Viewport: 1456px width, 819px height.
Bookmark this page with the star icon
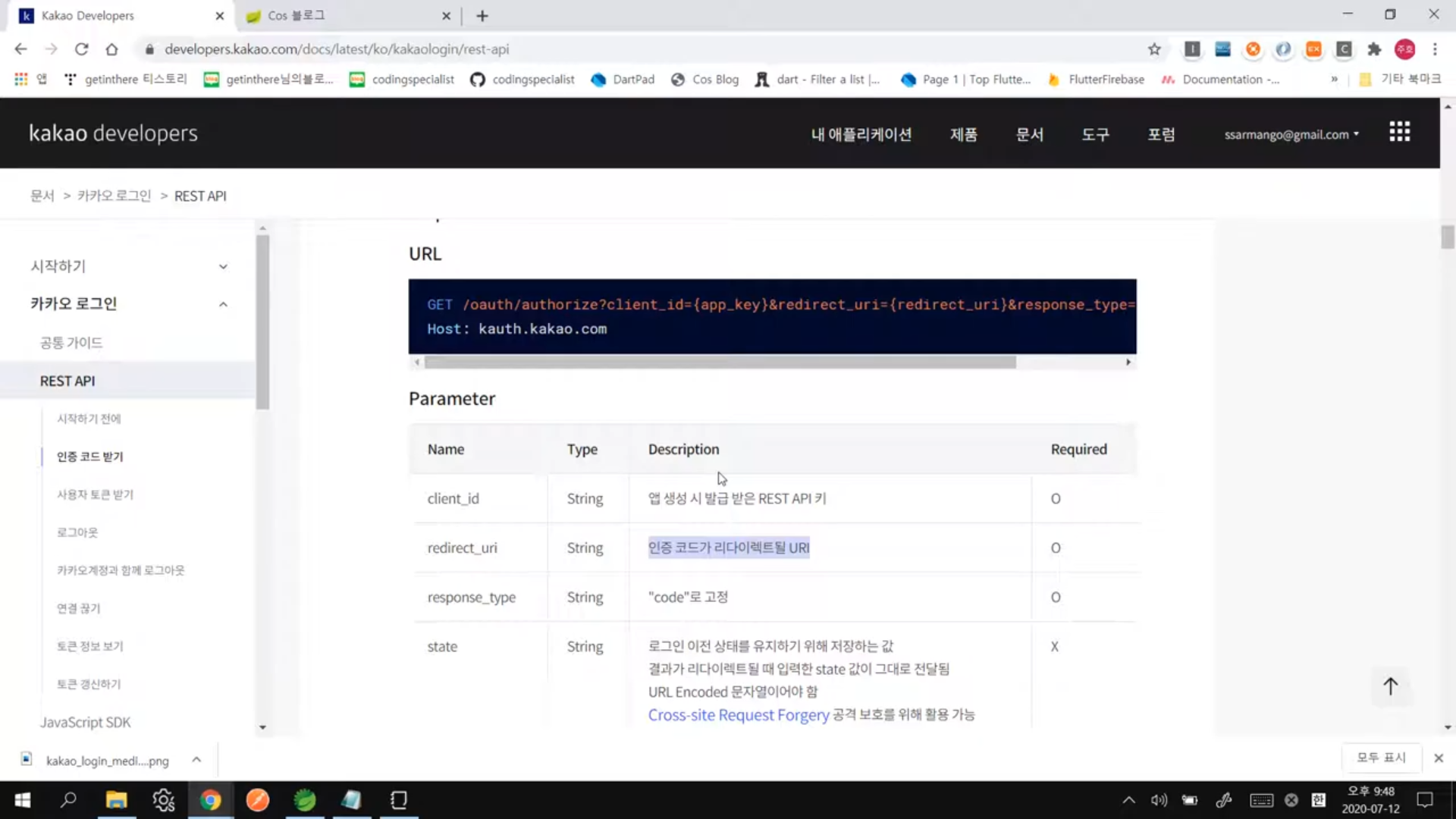[x=1154, y=49]
